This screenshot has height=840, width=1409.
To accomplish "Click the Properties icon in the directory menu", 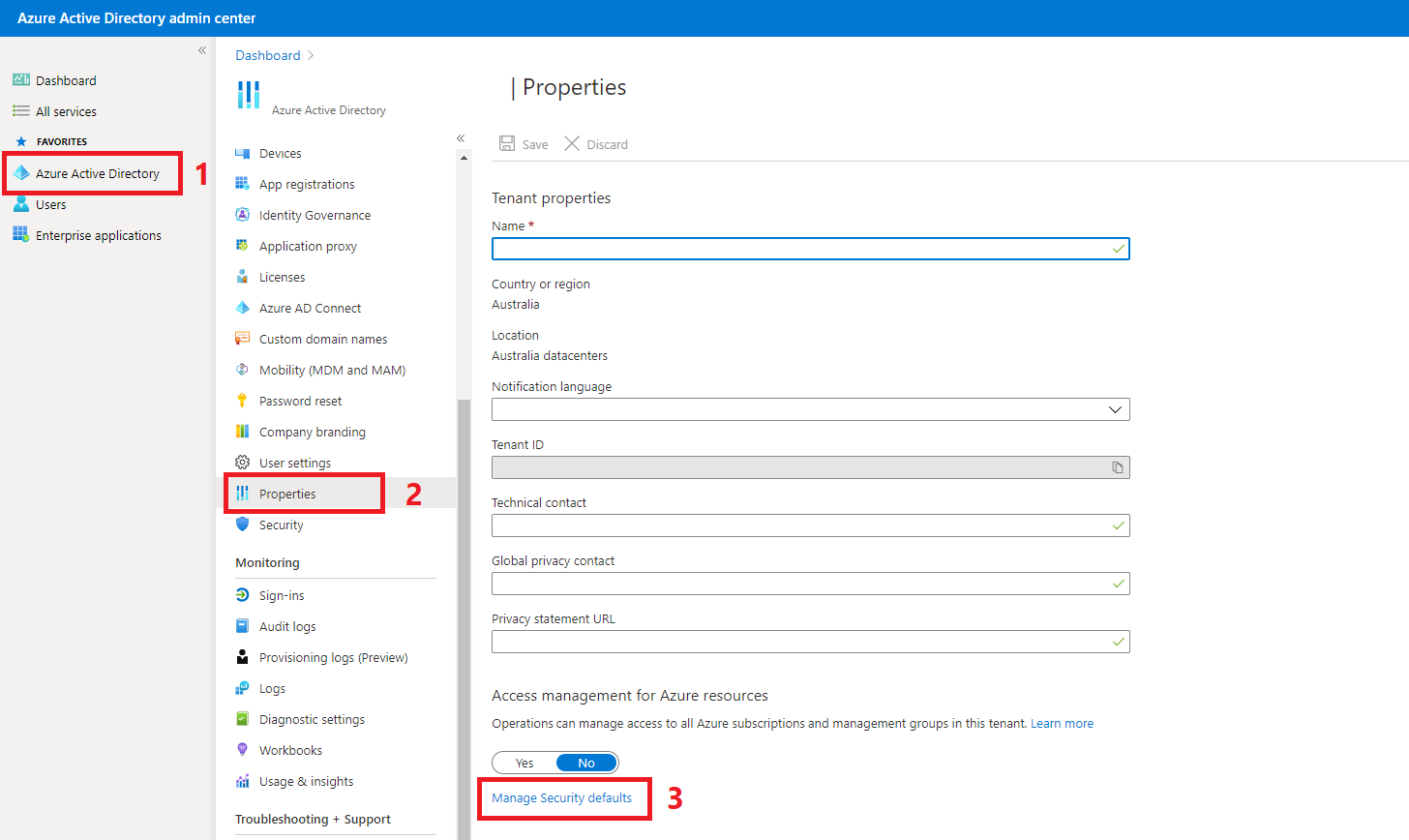I will tap(243, 494).
